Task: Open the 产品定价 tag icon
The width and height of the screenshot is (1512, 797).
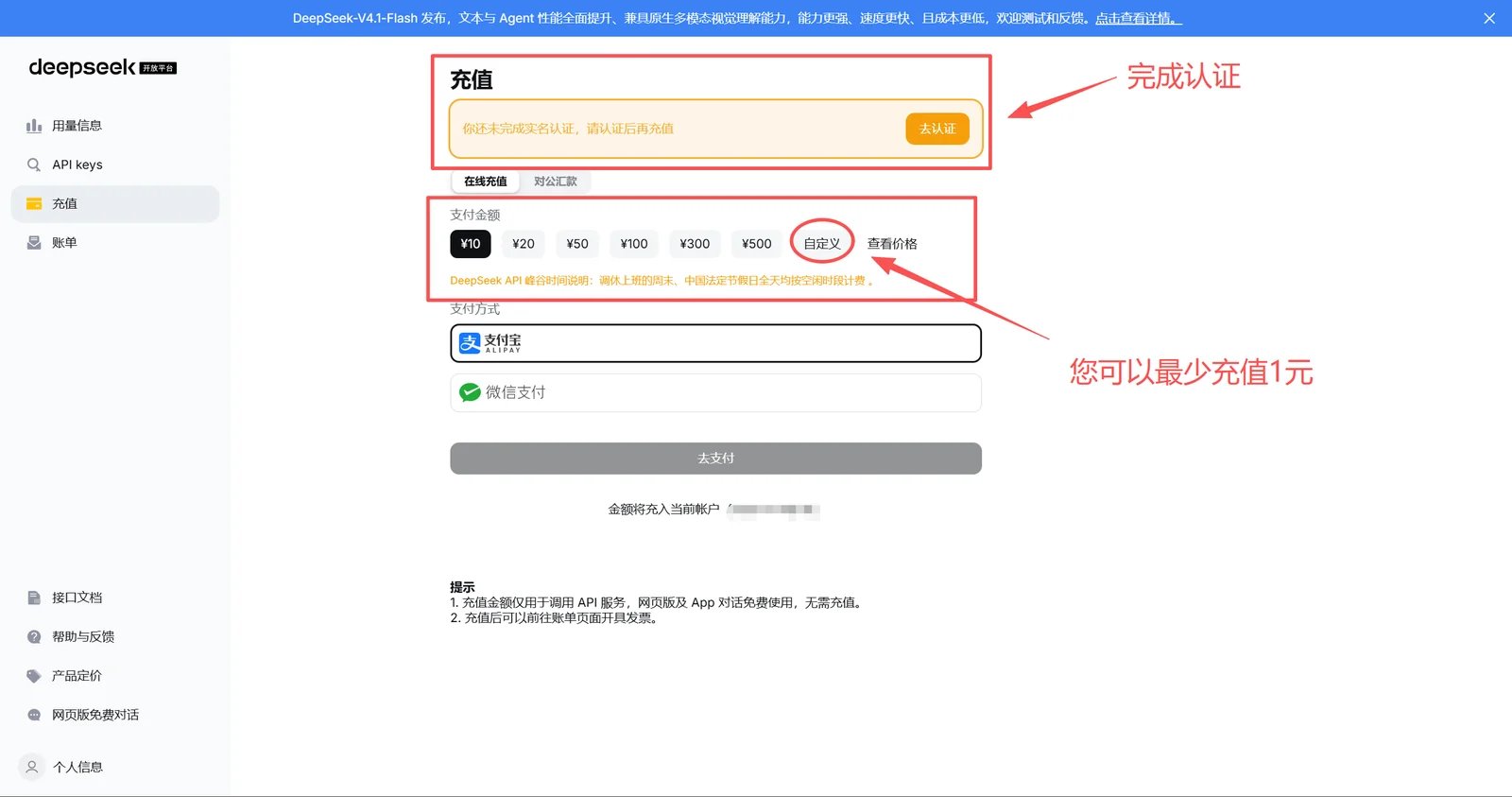Action: [x=34, y=676]
